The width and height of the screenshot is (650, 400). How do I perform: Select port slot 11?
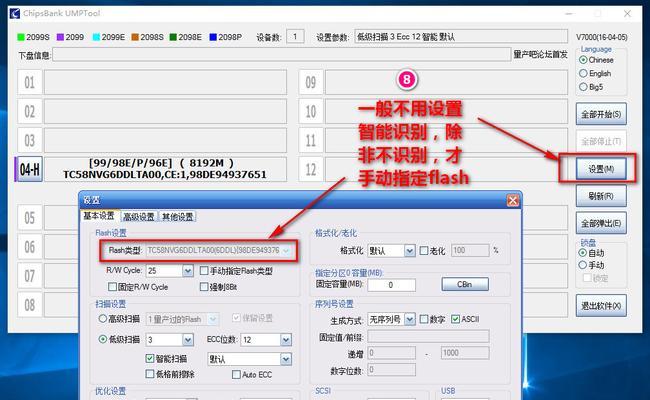point(310,141)
